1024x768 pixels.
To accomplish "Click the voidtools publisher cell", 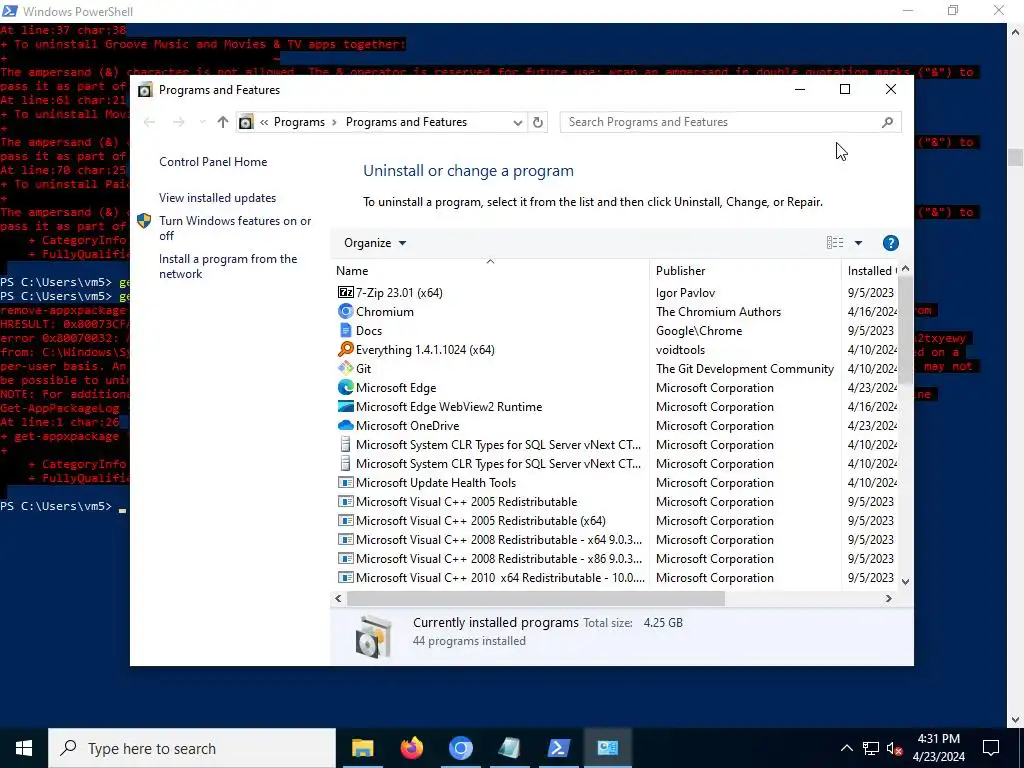I will (x=680, y=349).
